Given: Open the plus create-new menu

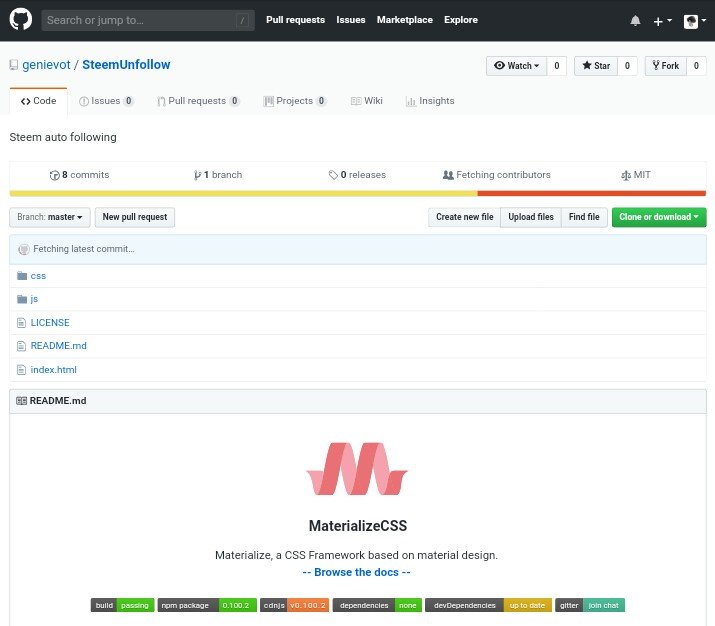Looking at the screenshot, I should tap(663, 21).
